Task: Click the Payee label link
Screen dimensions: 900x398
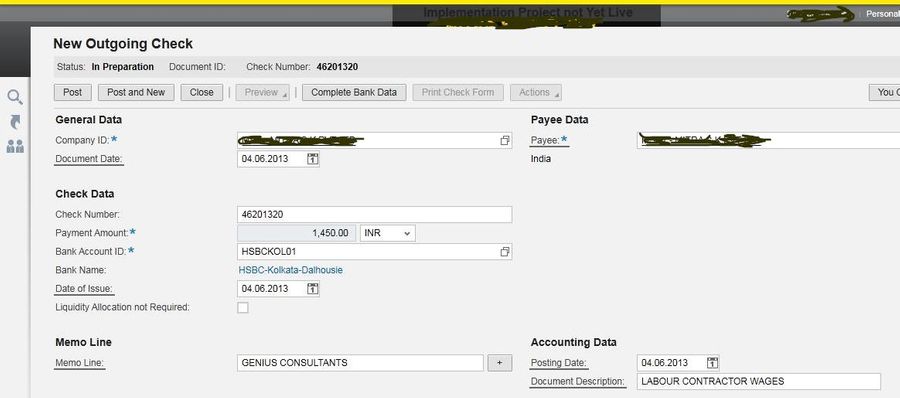Action: click(545, 140)
